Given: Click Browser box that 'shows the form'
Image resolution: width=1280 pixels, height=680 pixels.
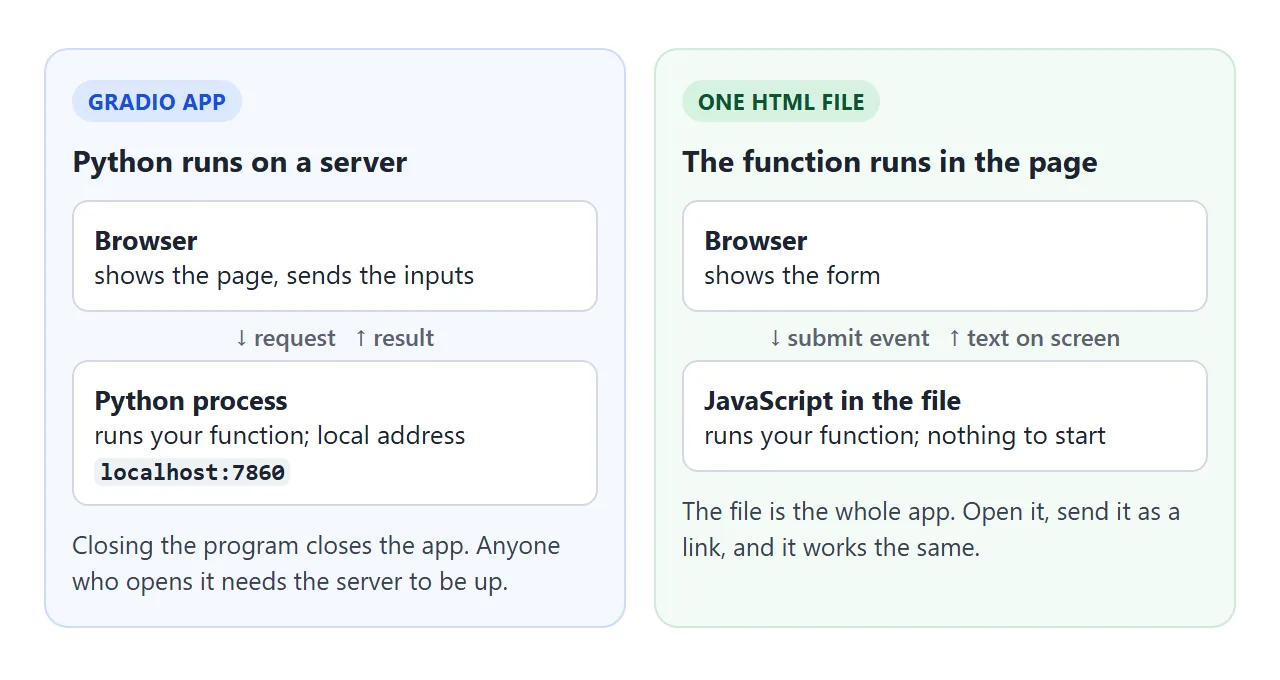Looking at the screenshot, I should pos(945,256).
